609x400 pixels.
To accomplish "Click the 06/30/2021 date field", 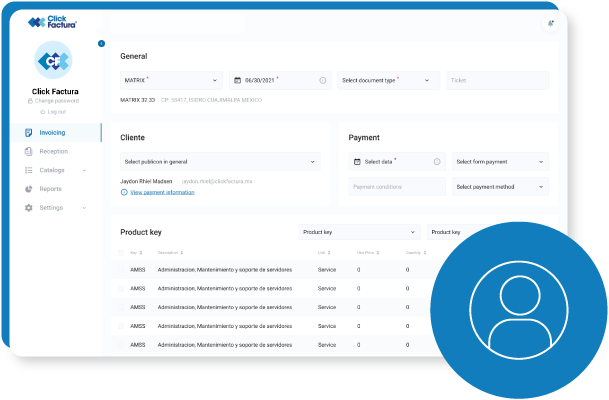I will coord(280,80).
